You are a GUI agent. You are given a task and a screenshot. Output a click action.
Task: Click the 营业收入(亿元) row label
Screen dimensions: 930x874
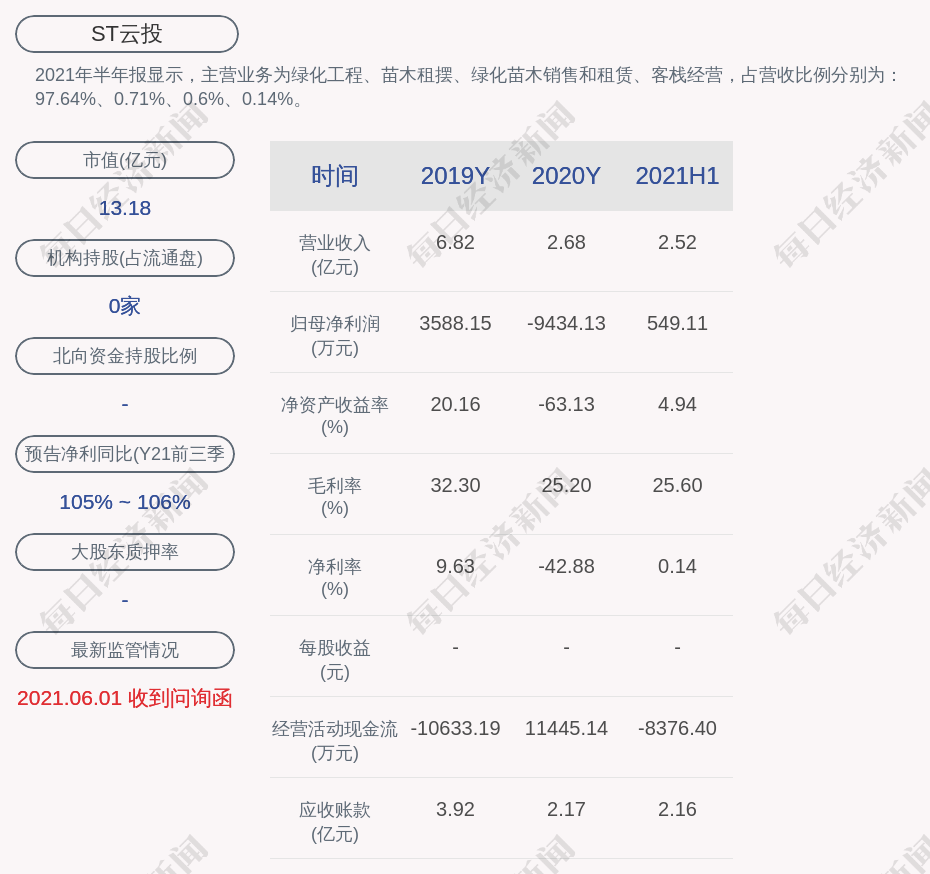(334, 255)
